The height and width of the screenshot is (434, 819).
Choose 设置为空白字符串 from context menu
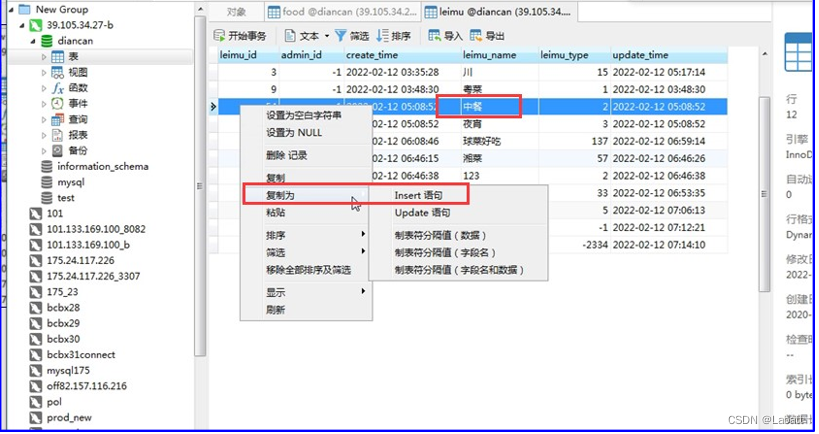coord(306,115)
